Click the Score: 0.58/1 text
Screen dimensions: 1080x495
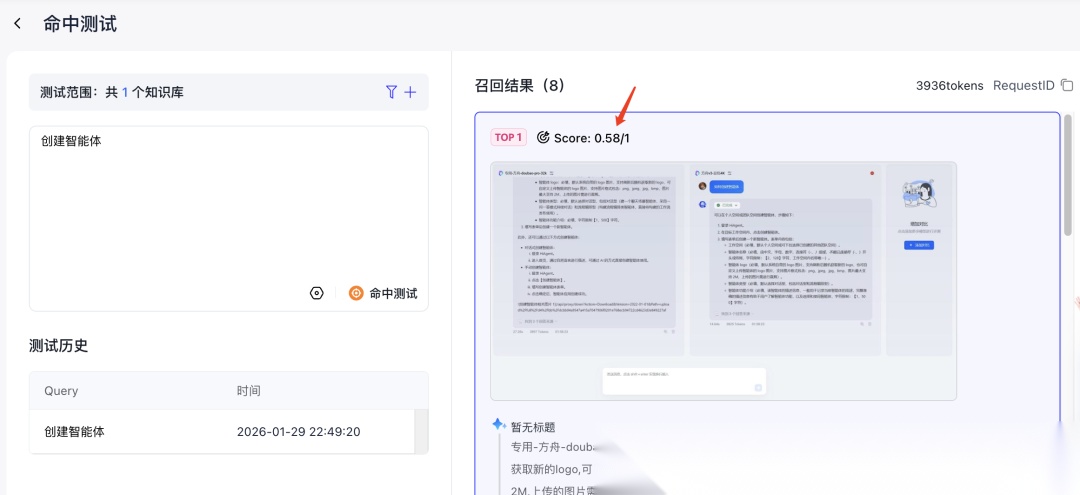tap(591, 138)
